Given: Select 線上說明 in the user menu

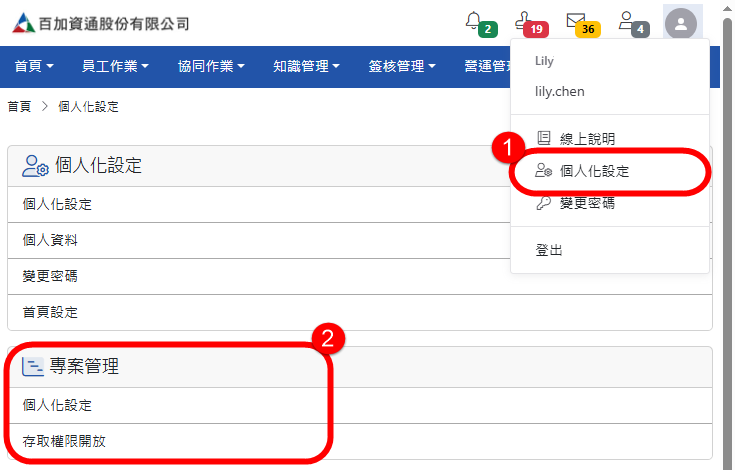Looking at the screenshot, I should pos(609,138).
